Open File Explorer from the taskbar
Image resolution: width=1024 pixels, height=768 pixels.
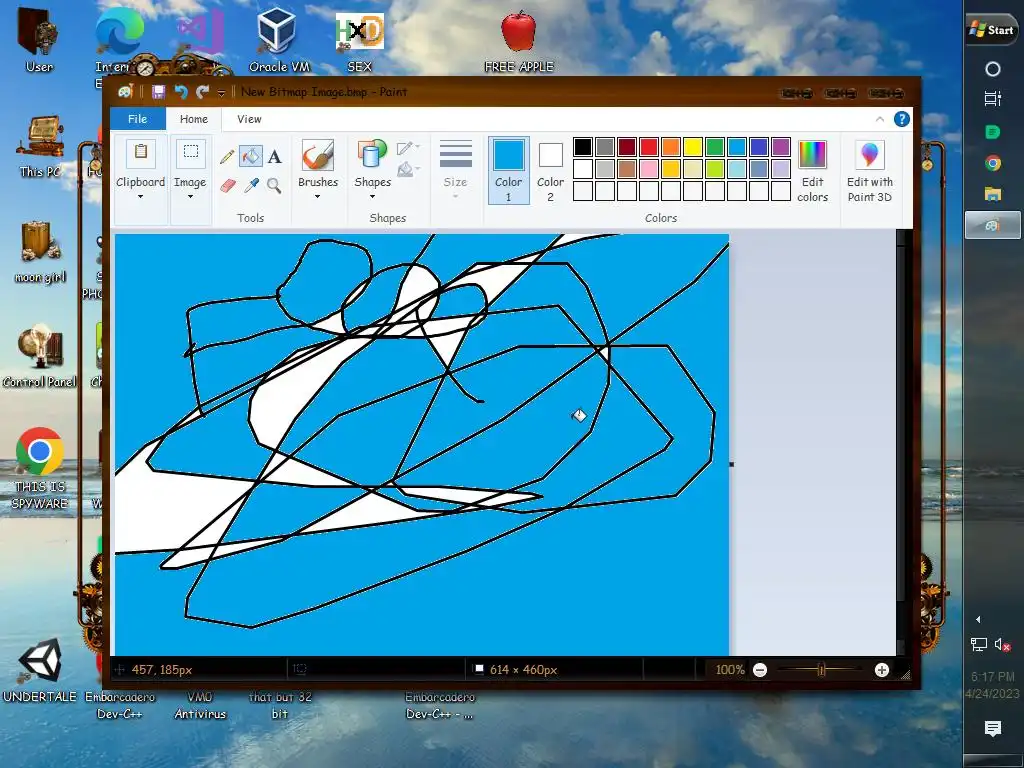993,193
